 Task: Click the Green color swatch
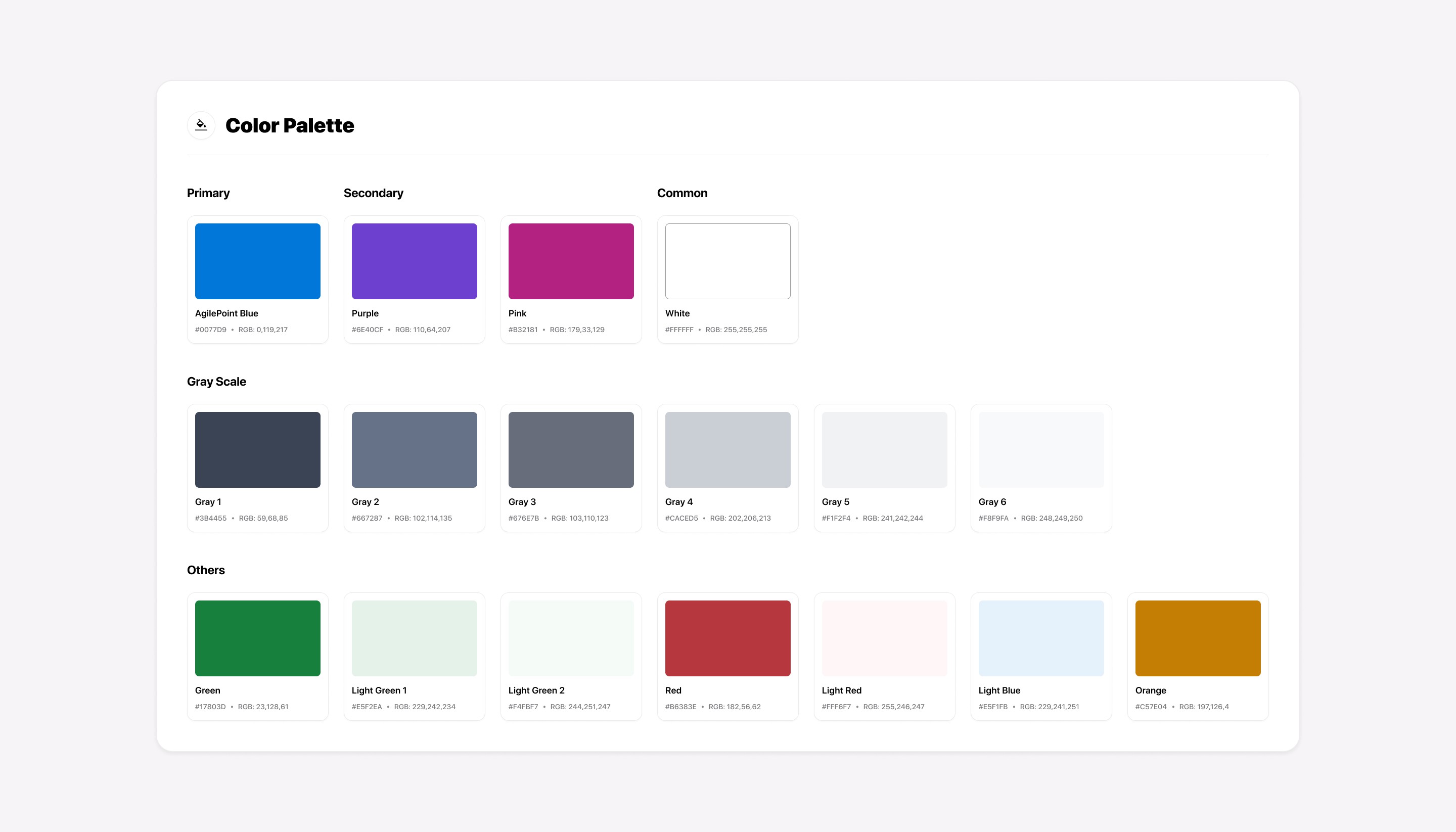pos(258,638)
